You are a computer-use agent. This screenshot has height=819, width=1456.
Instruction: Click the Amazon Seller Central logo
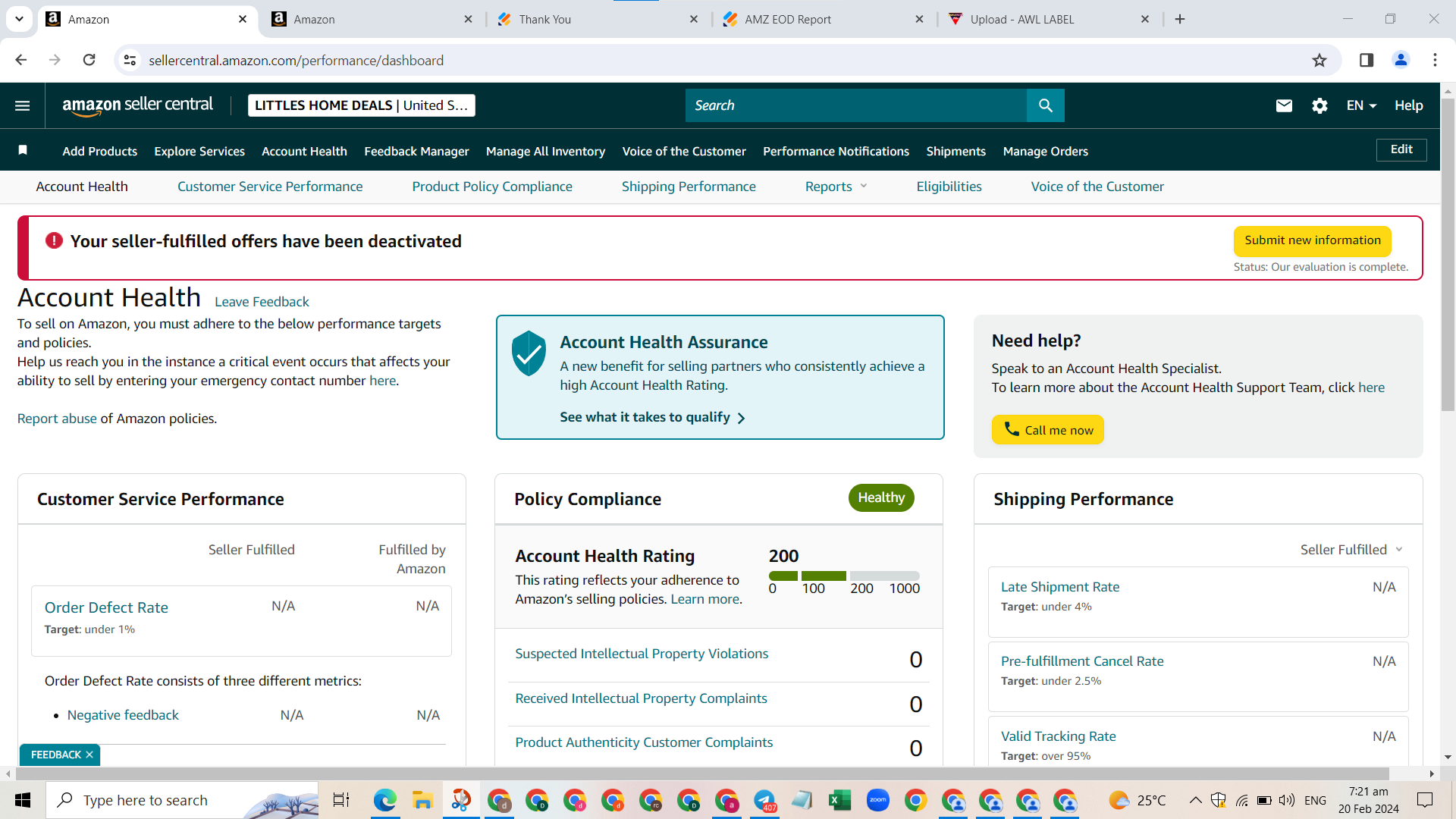coord(137,105)
